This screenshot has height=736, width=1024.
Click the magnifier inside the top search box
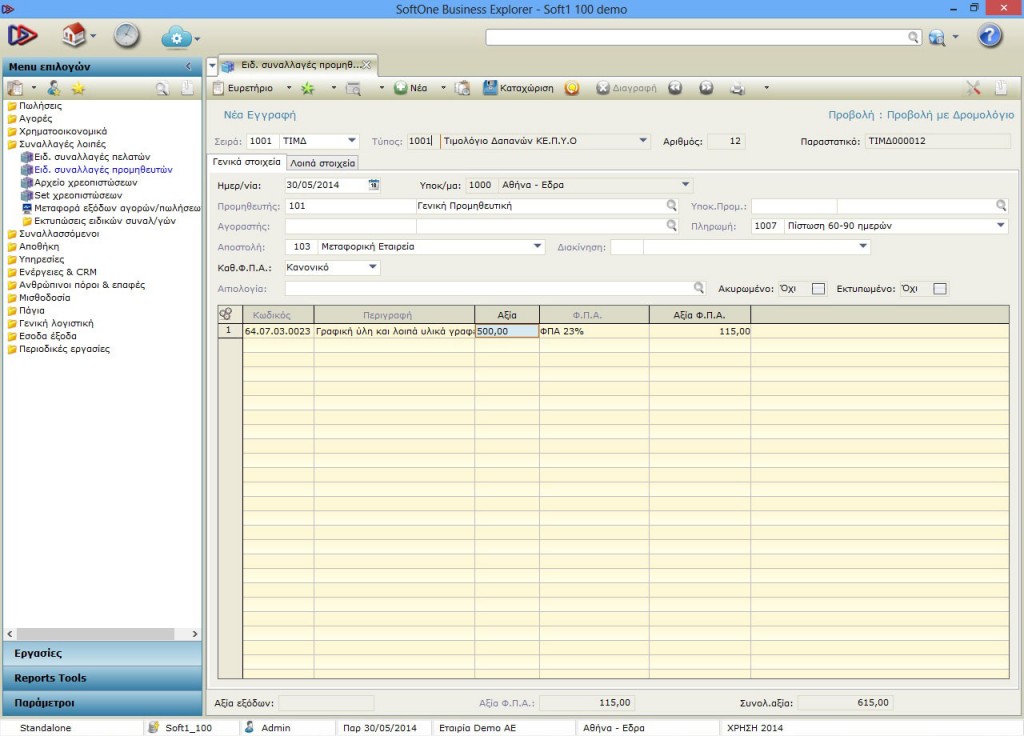pos(914,37)
